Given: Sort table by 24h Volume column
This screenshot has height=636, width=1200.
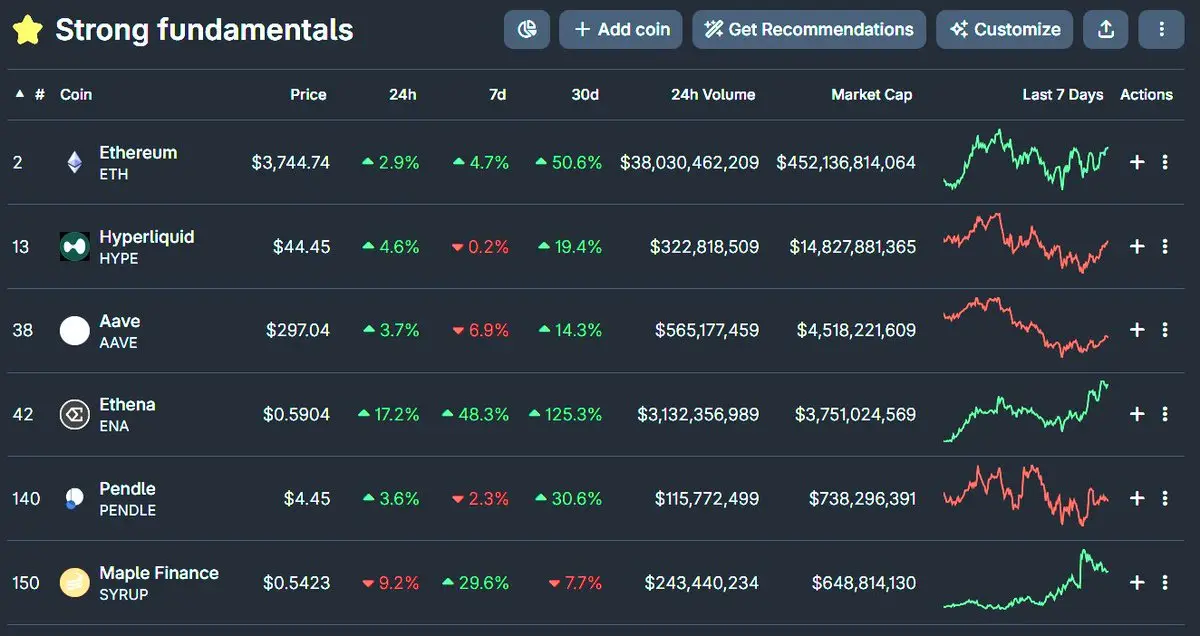Looking at the screenshot, I should coord(713,94).
